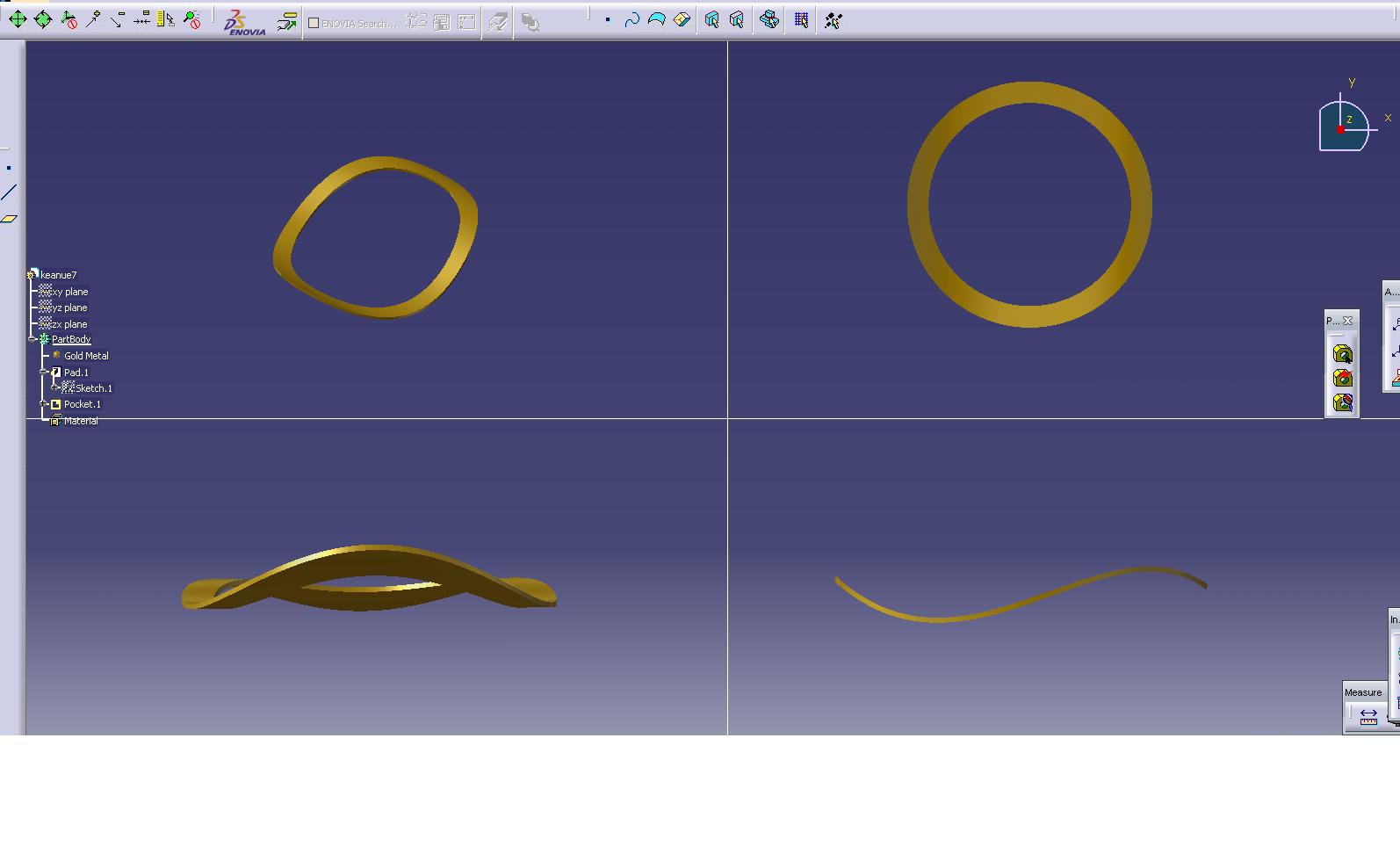
Task: Close the small P... floating toolbar
Action: pos(1348,321)
